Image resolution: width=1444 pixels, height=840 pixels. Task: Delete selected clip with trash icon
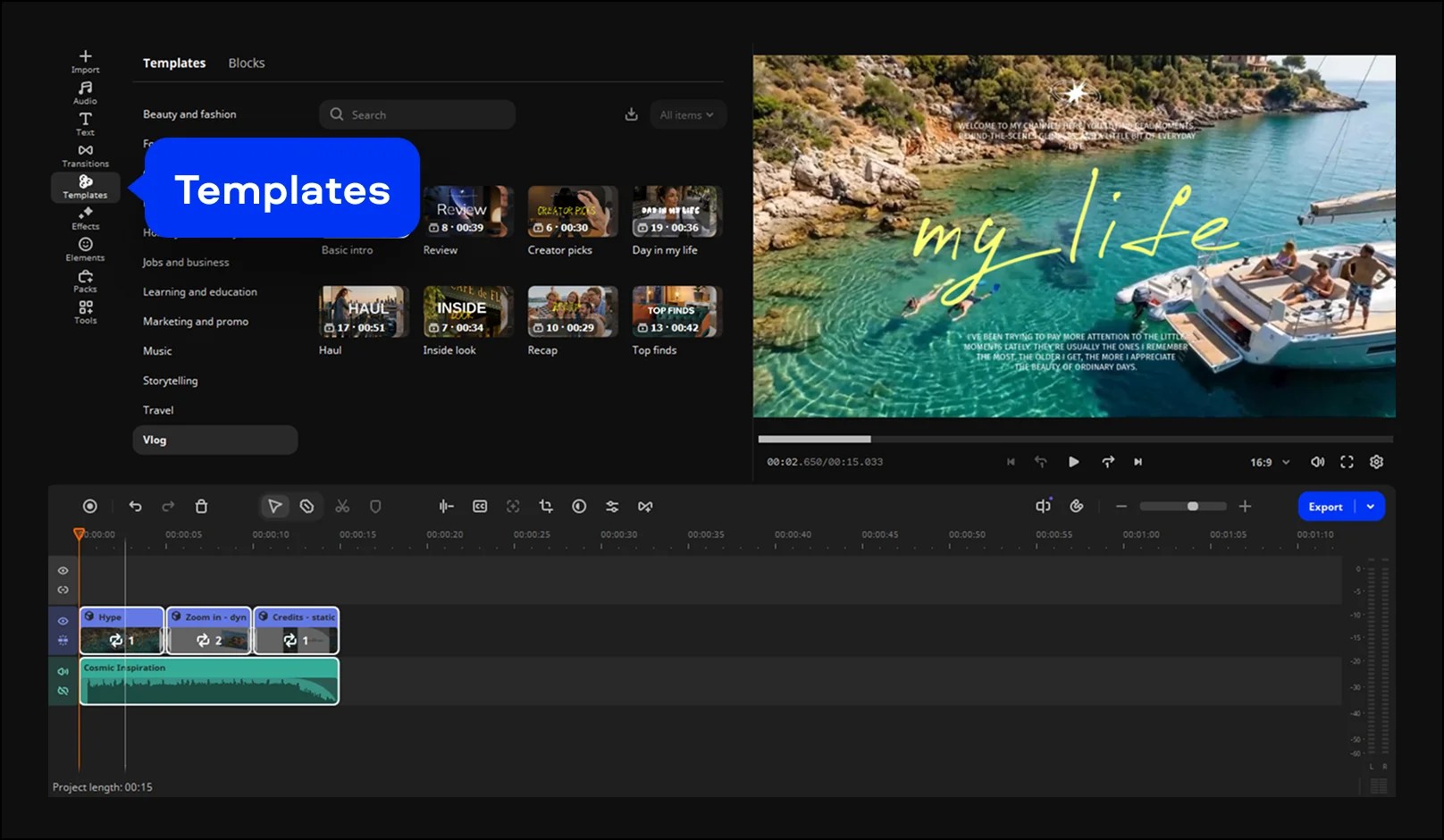pyautogui.click(x=201, y=507)
